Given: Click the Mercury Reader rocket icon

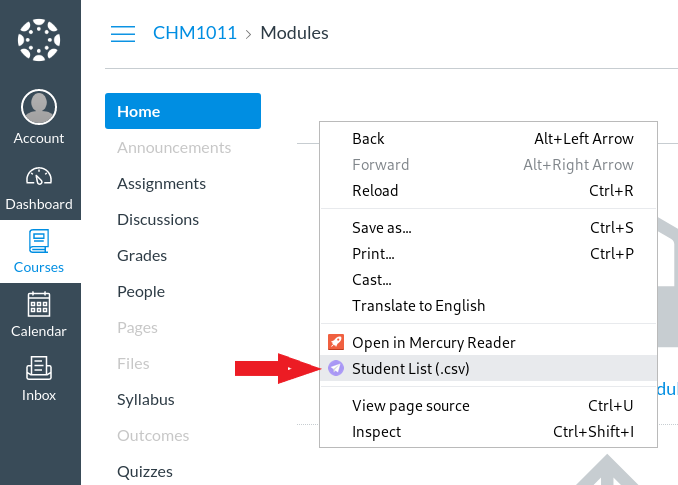Looking at the screenshot, I should 335,342.
